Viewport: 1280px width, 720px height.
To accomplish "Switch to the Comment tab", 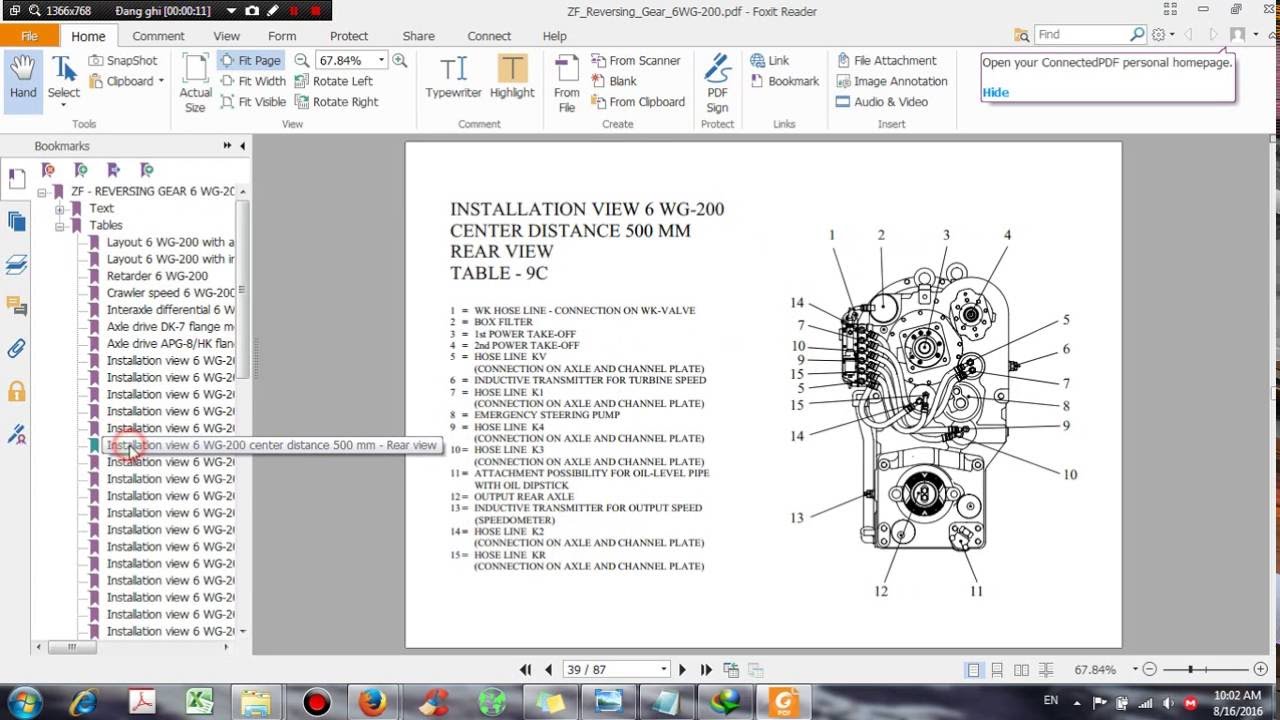I will [158, 36].
